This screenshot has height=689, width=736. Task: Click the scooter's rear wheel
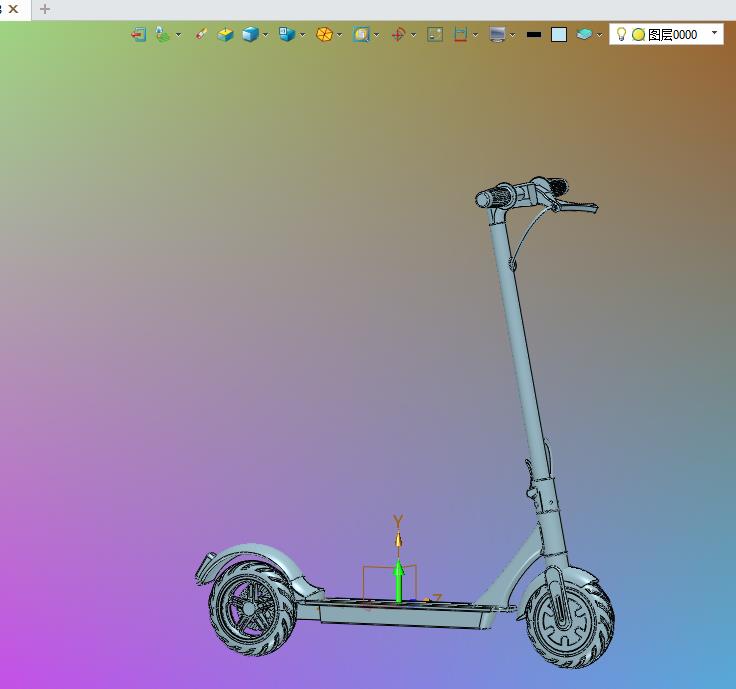click(252, 609)
